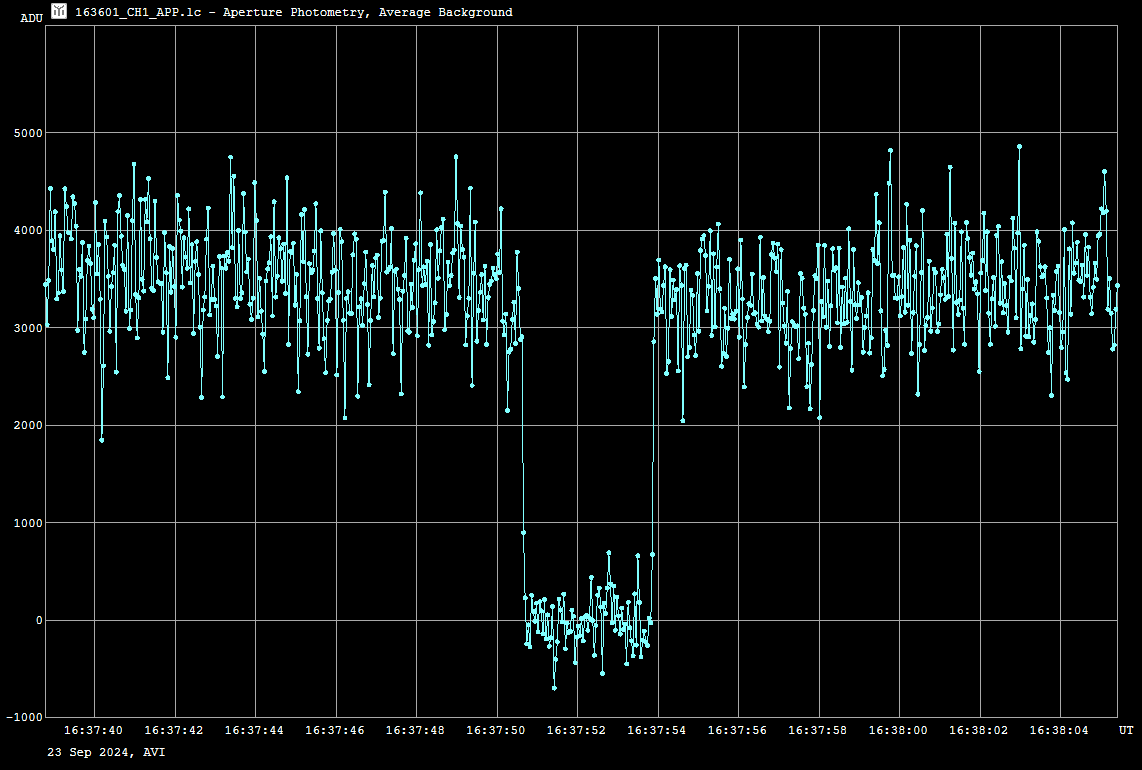Click the 3000 y-axis label
Viewport: 1142px width, 770px height.
pyautogui.click(x=28, y=329)
